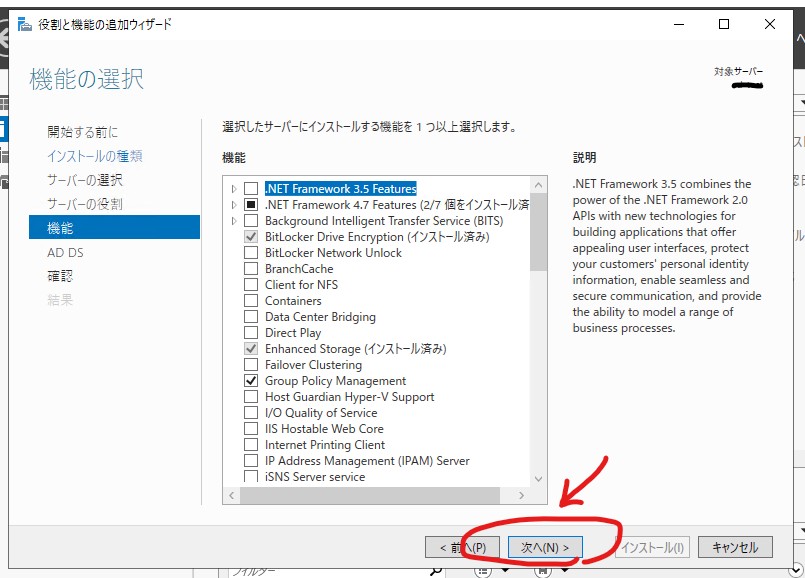Select Enhanced Storage (インストール済み) row
805x578 pixels.
coord(355,349)
